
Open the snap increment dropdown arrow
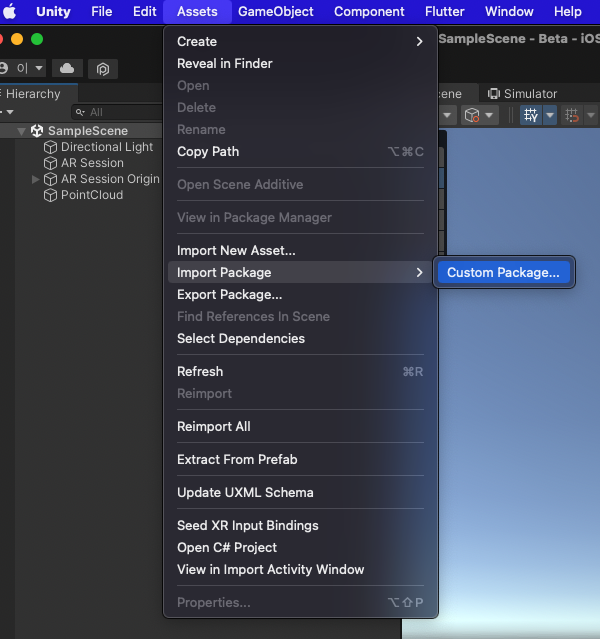(x=591, y=115)
